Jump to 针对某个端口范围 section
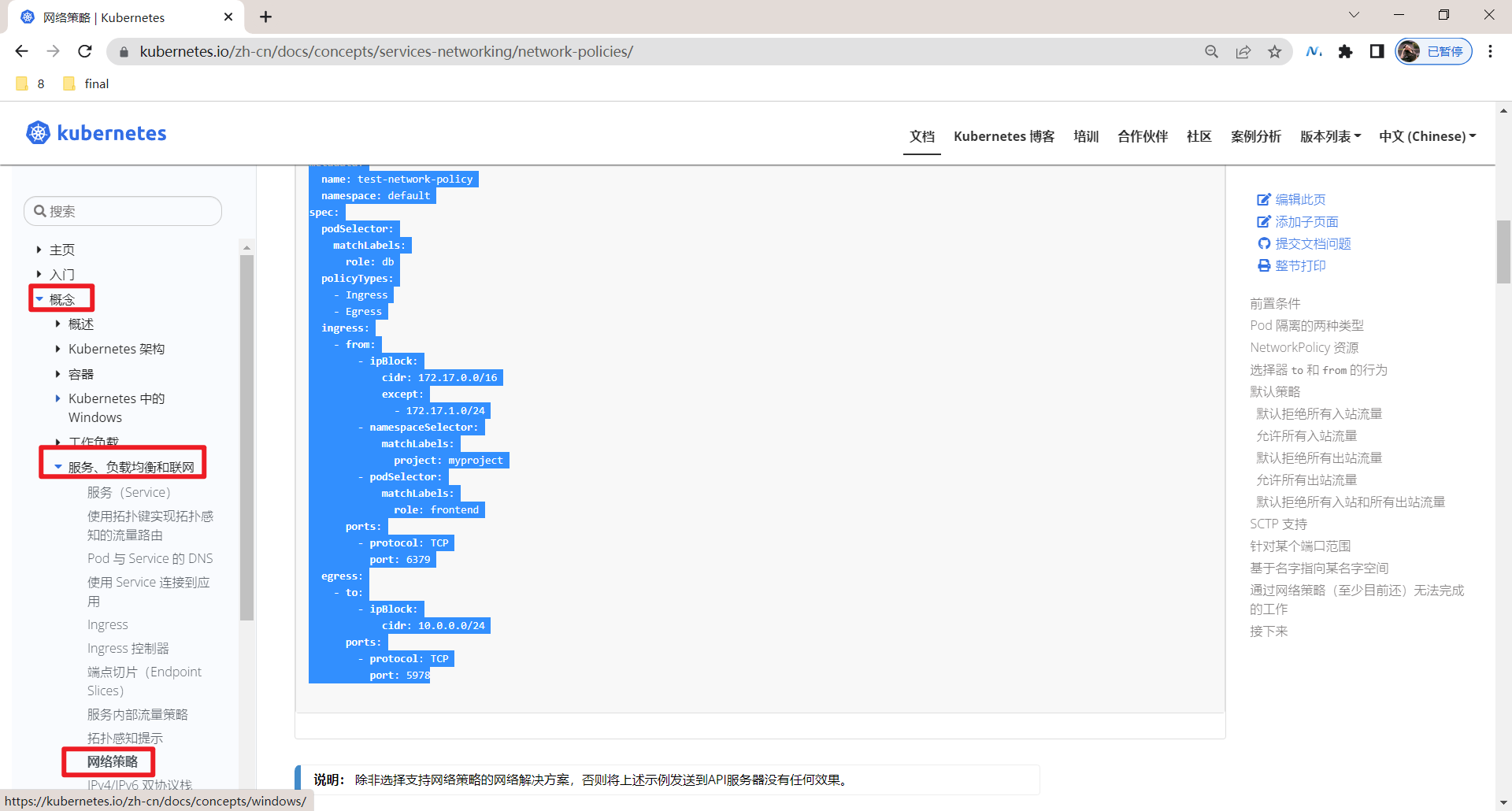 click(1300, 546)
